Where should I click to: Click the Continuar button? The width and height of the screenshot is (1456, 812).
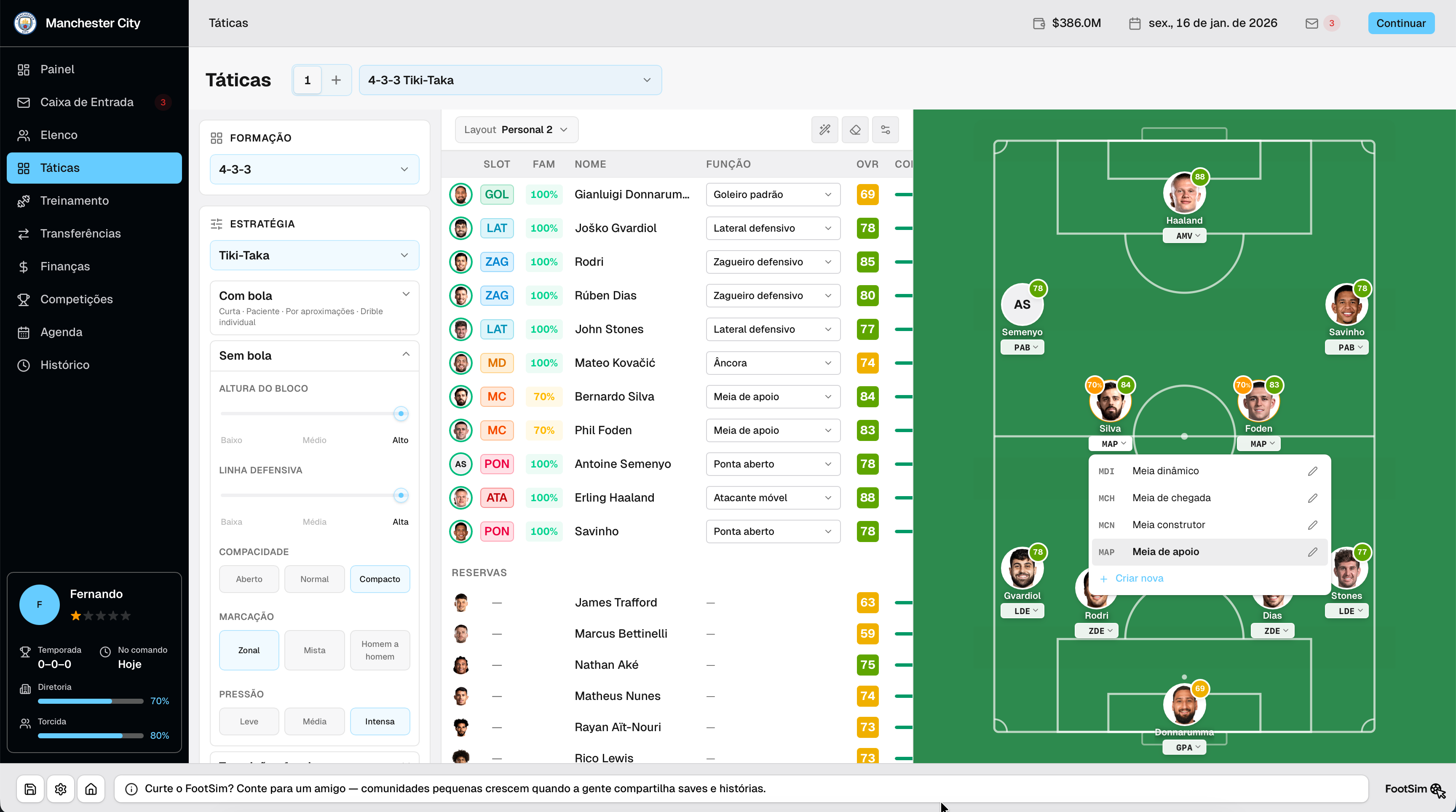(x=1401, y=23)
